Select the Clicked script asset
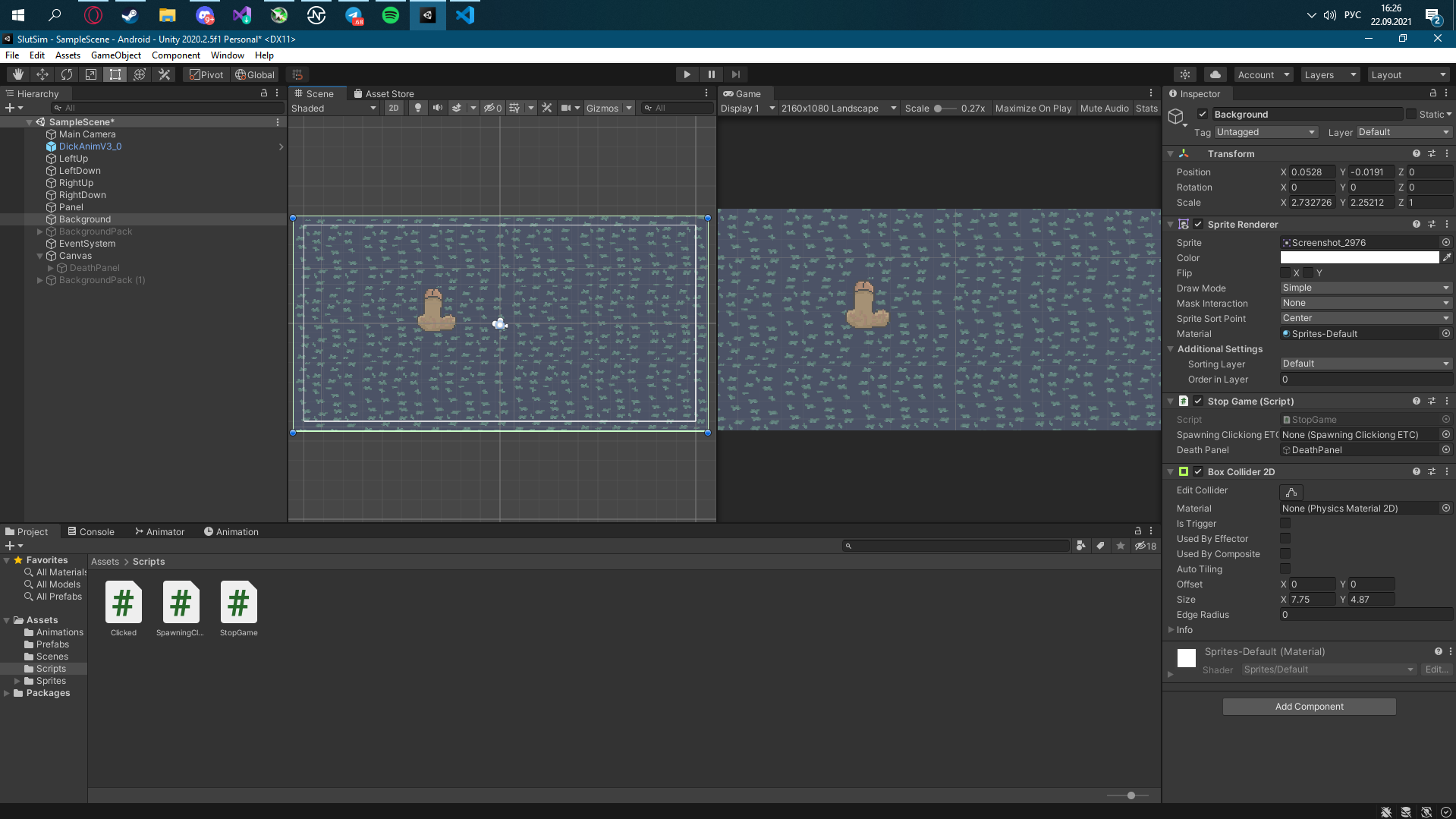The width and height of the screenshot is (1456, 819). [x=123, y=609]
